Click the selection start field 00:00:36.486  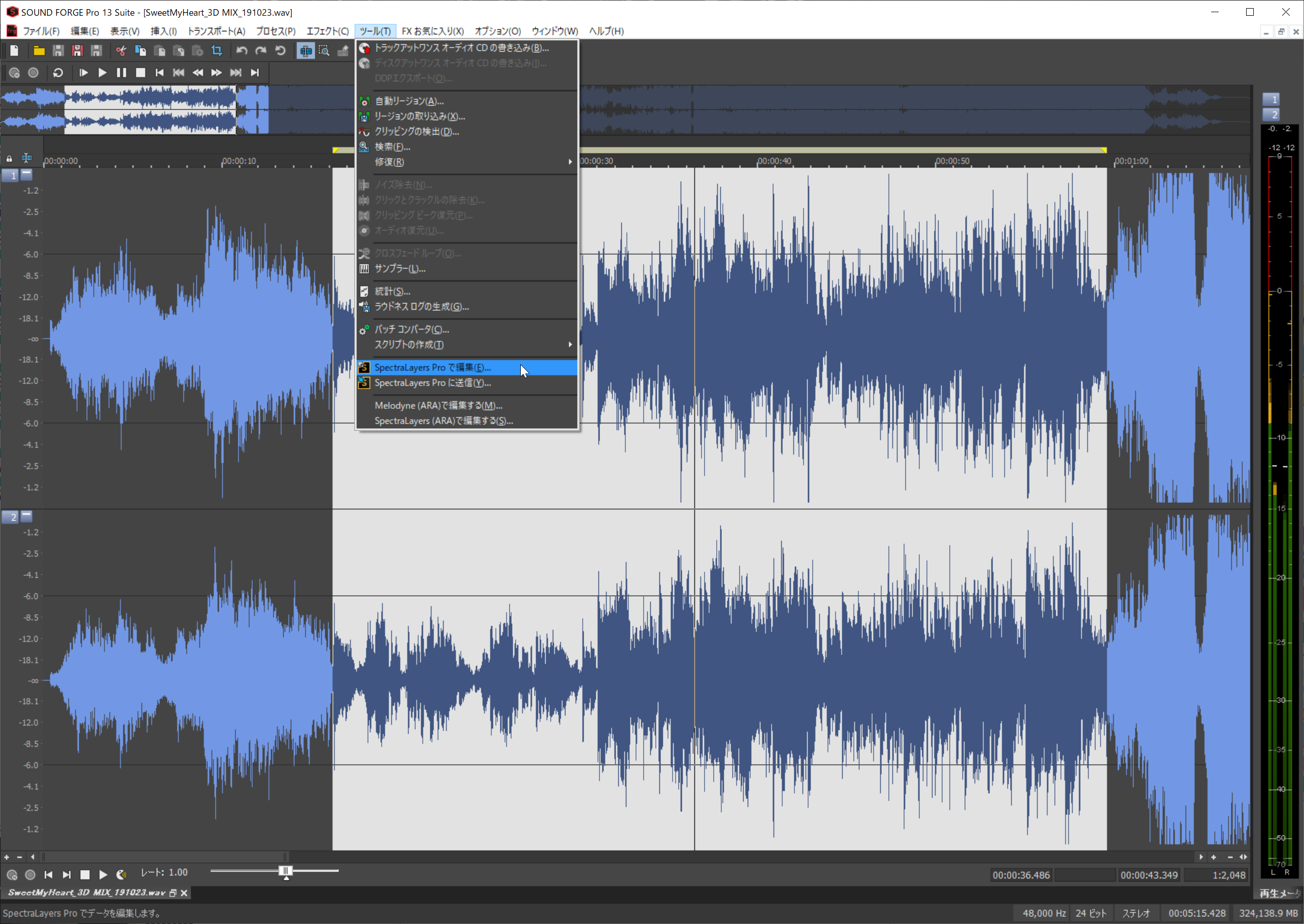1021,875
